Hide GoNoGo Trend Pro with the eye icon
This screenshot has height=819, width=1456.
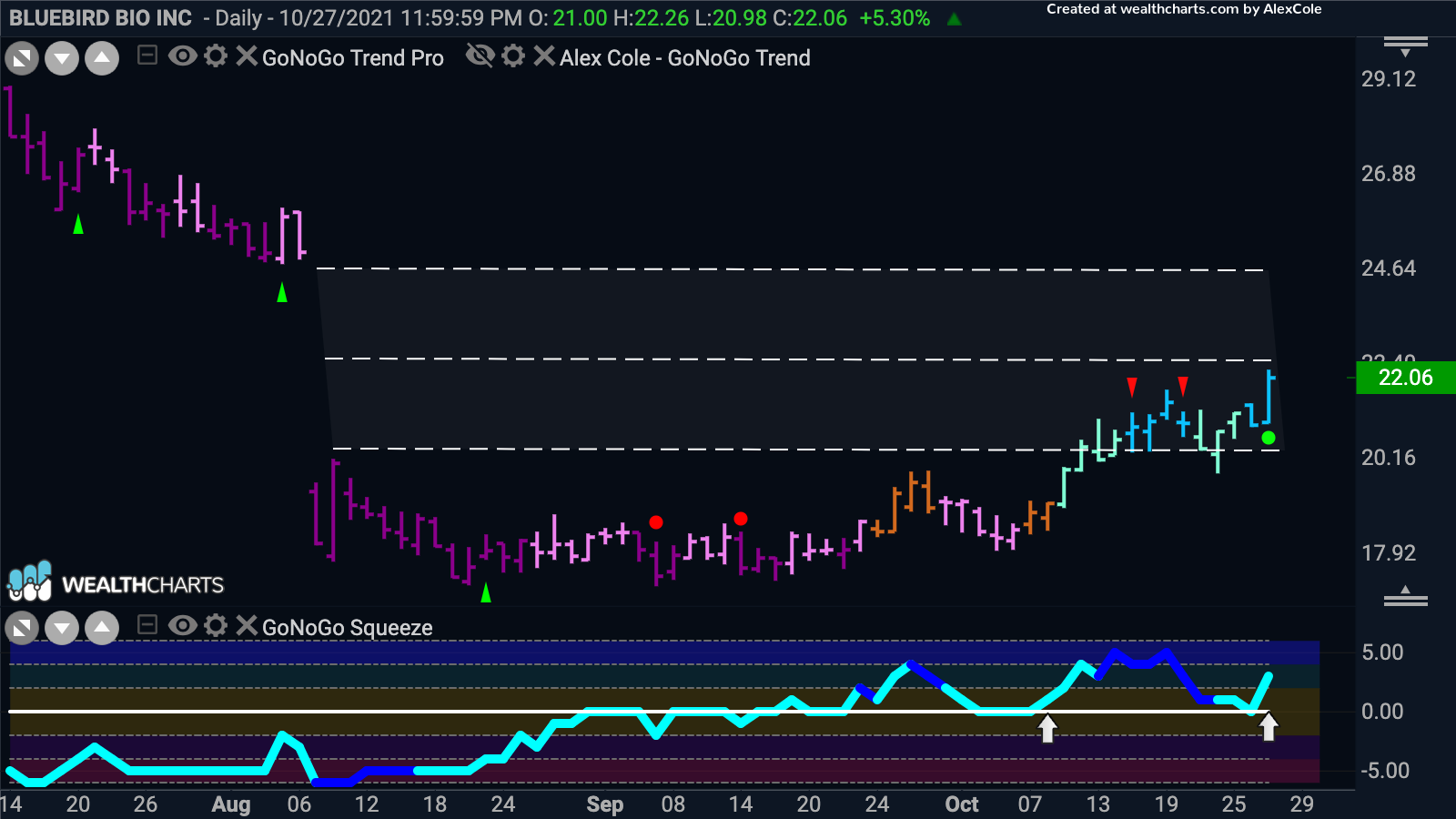[x=182, y=56]
